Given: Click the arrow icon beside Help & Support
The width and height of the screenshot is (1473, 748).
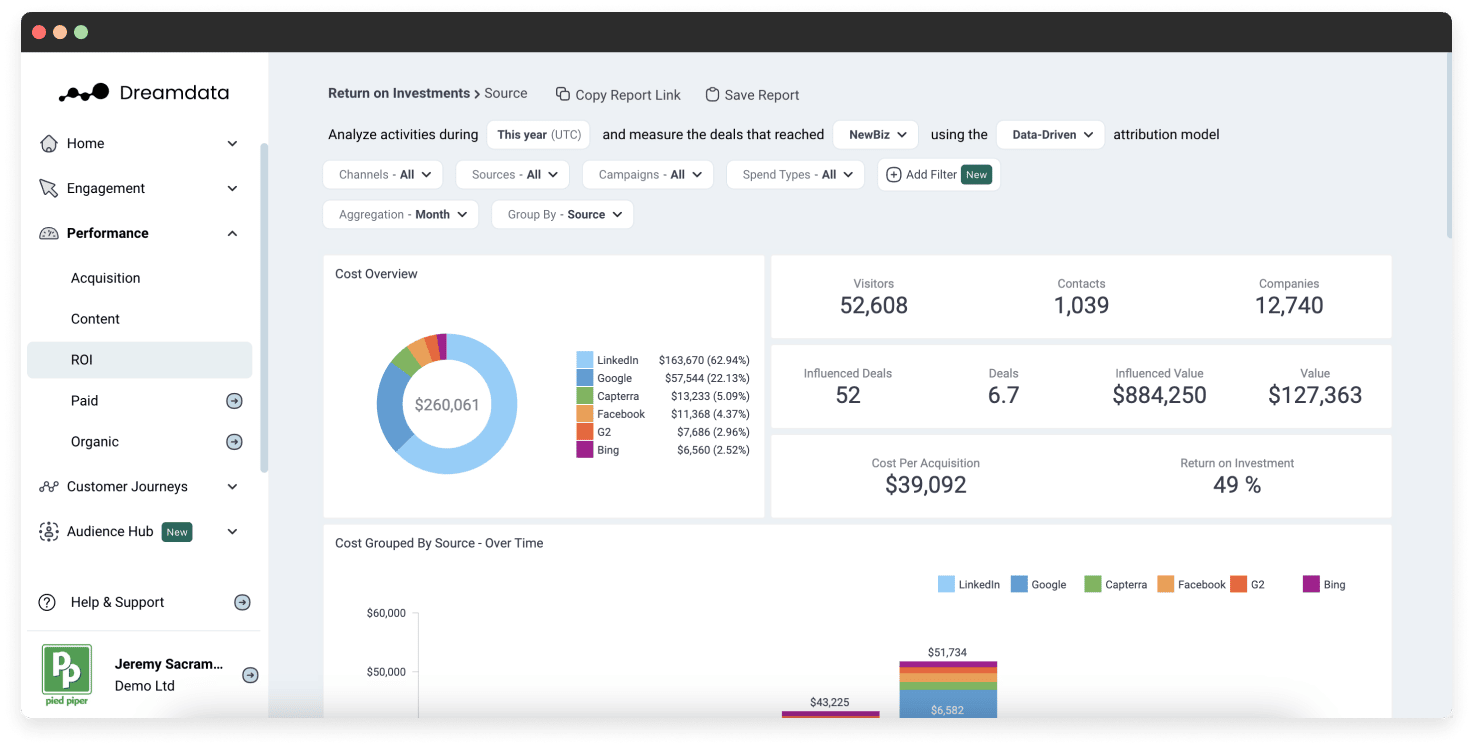Looking at the screenshot, I should point(242,602).
